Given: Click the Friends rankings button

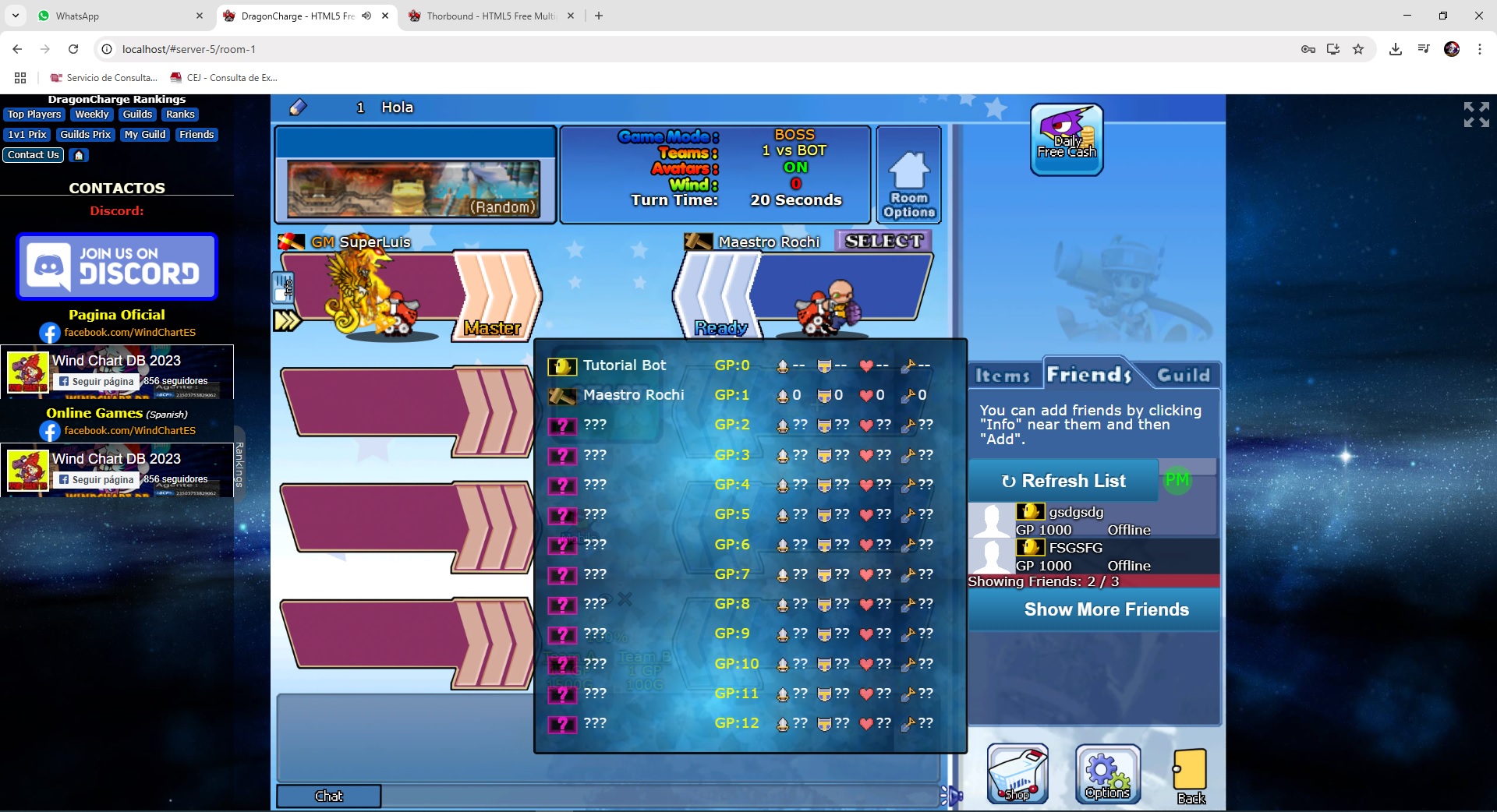Looking at the screenshot, I should pyautogui.click(x=196, y=135).
